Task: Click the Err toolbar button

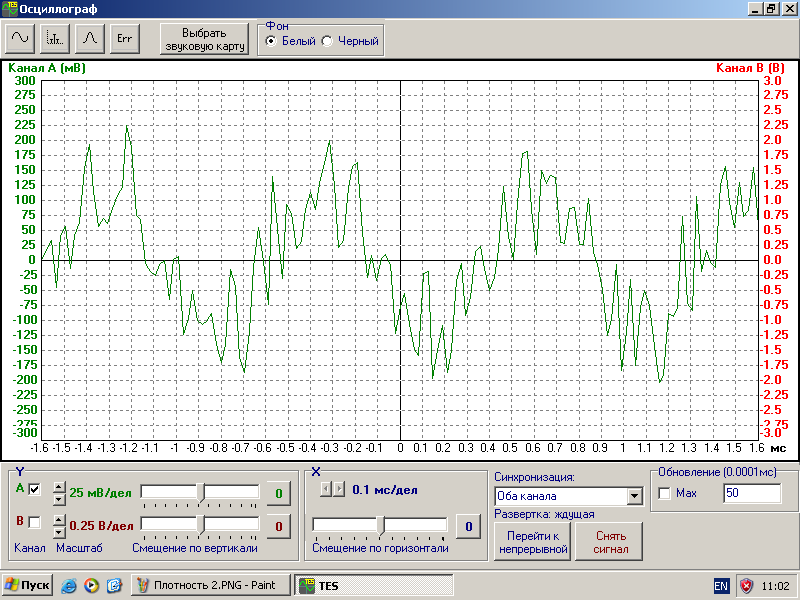Action: click(x=124, y=38)
